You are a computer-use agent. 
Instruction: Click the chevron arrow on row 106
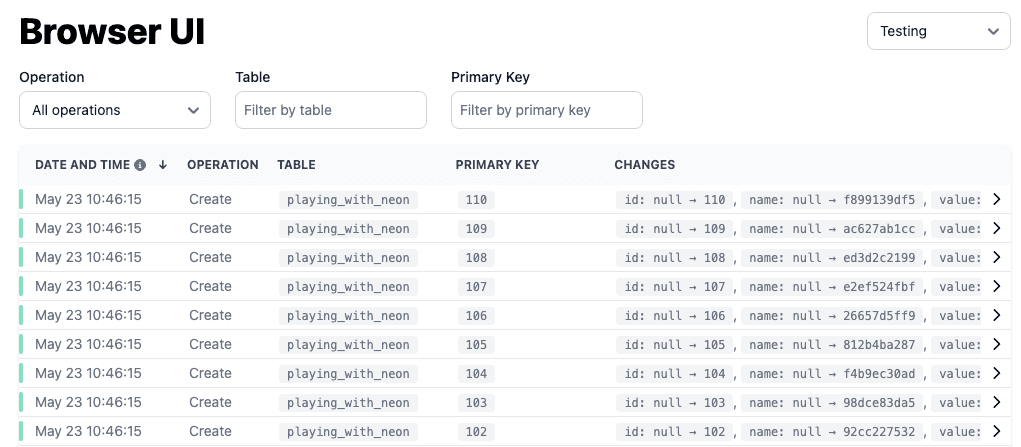996,315
